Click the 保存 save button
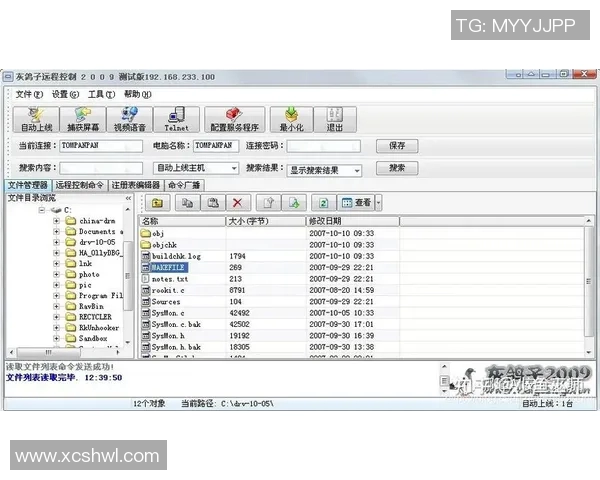 tap(397, 146)
